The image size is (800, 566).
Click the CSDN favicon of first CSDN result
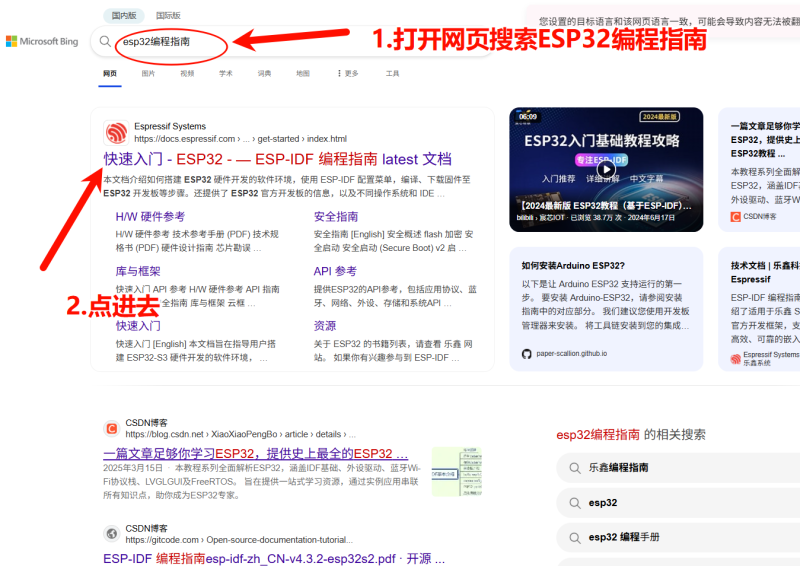(x=111, y=428)
